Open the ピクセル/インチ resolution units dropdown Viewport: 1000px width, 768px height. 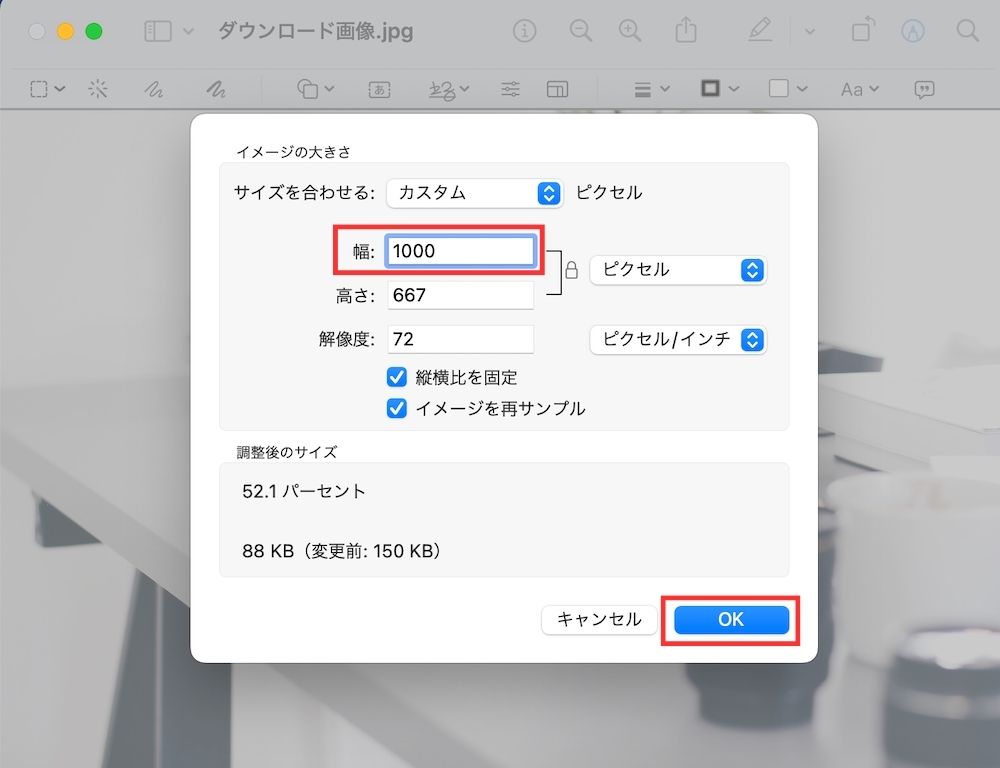(678, 339)
